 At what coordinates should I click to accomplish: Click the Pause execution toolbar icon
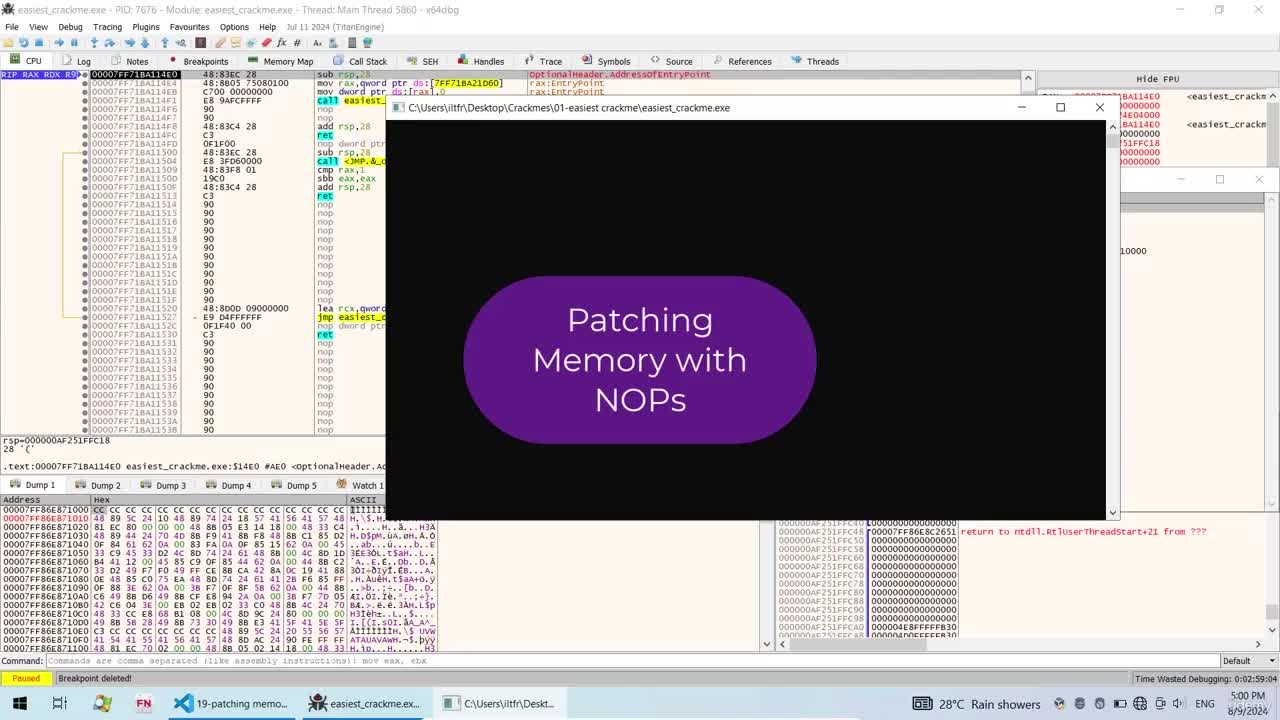[74, 43]
